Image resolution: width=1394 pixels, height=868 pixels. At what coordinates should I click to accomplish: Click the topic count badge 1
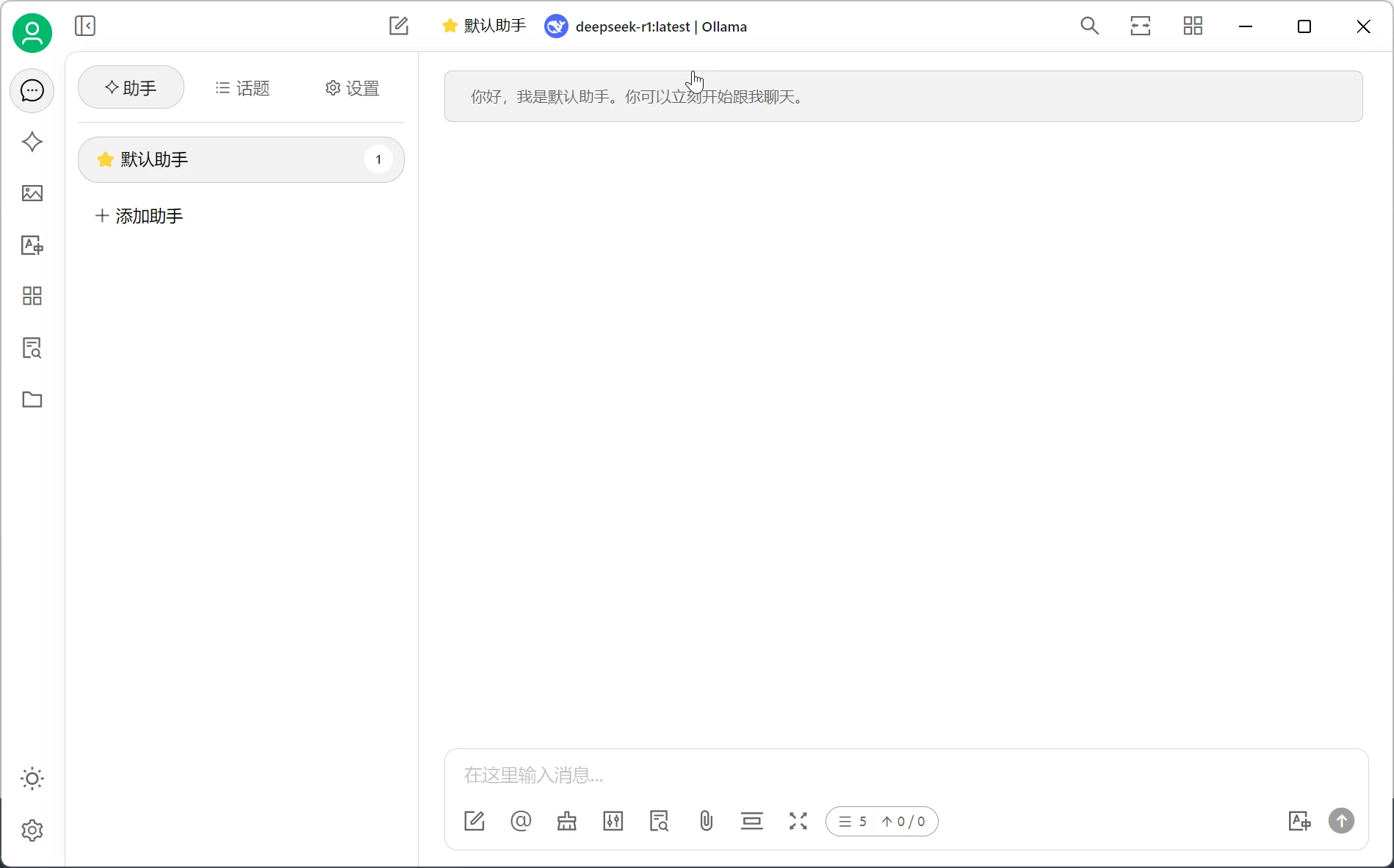tap(379, 159)
